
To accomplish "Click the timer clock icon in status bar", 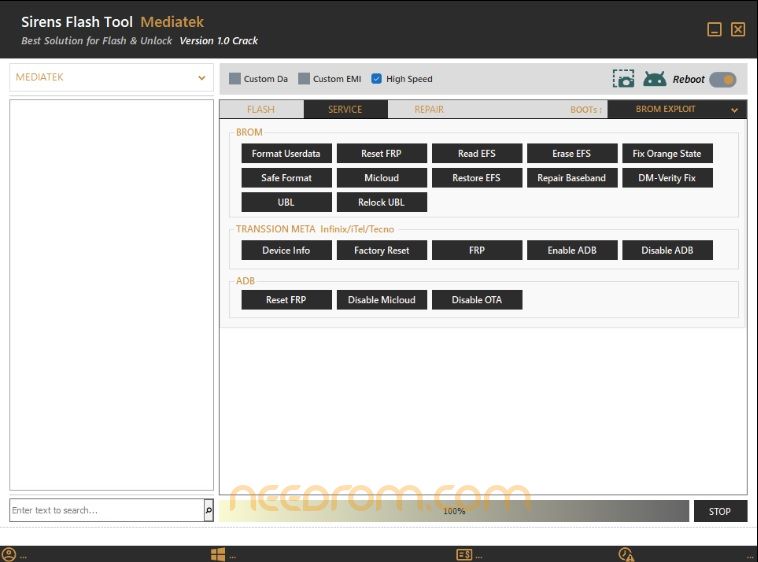I will coord(626,554).
